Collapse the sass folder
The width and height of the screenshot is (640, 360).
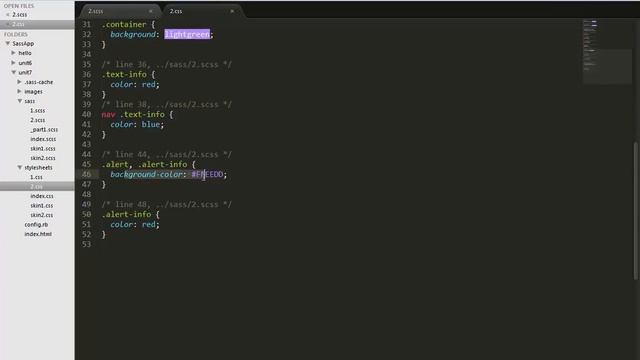(19, 101)
